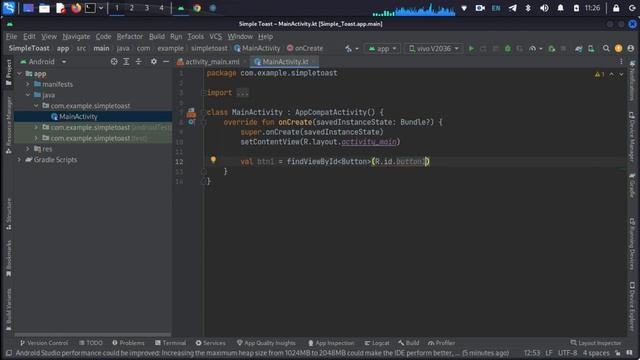Toggle the Structure side tool window
The image size is (640, 360).
pos(9,214)
